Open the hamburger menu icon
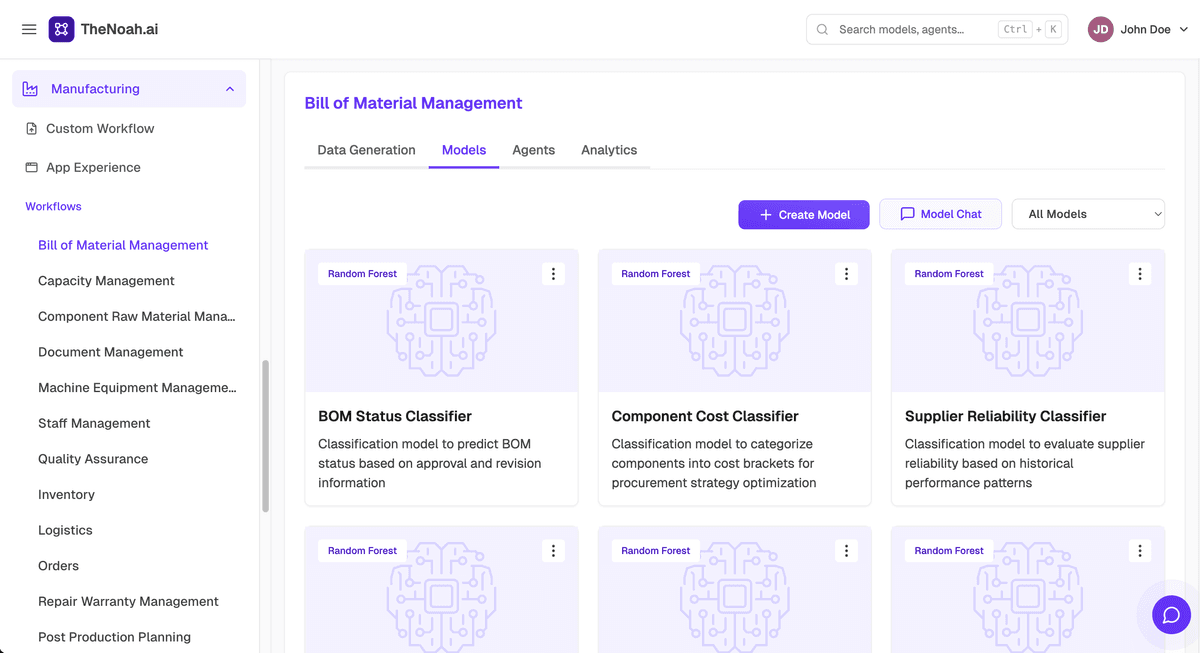1200x653 pixels. [x=29, y=29]
